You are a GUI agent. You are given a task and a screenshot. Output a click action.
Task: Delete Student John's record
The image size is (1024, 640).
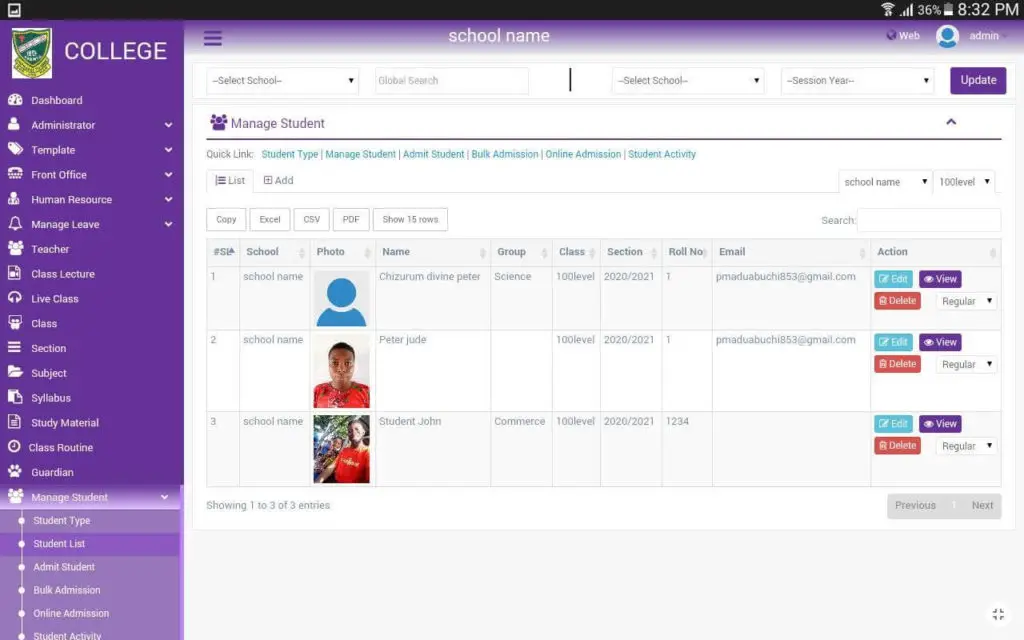pos(897,445)
